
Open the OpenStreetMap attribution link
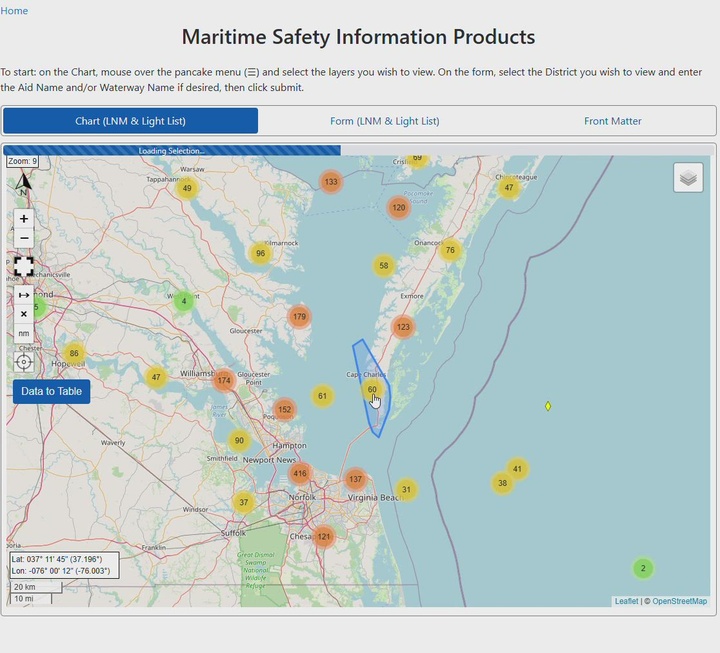click(x=679, y=601)
